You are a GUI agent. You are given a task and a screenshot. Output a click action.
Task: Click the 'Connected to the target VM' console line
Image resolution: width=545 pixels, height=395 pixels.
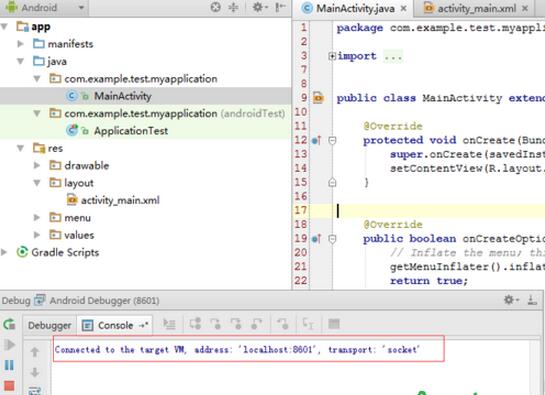coord(237,349)
